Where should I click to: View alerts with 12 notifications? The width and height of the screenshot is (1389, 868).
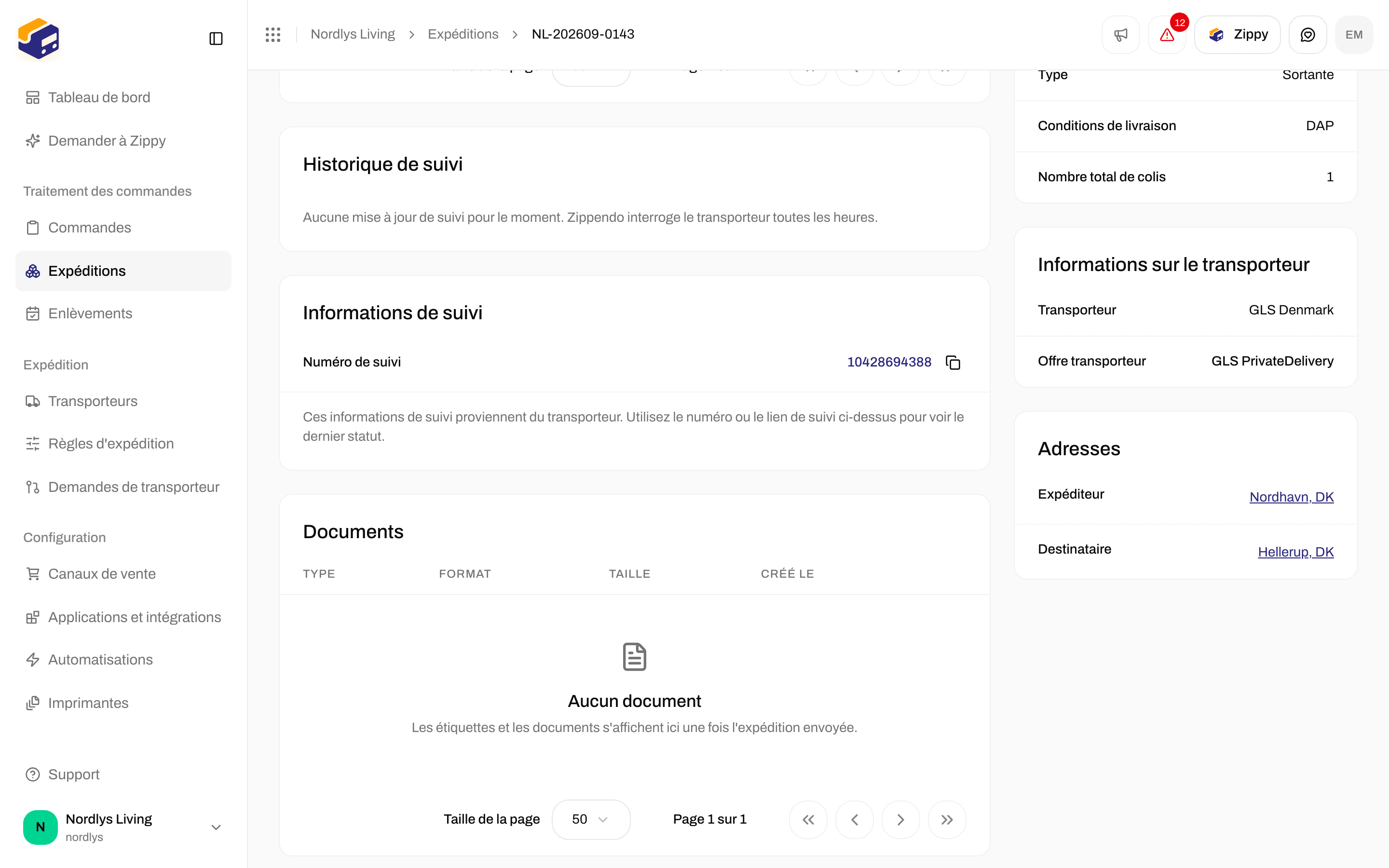pyautogui.click(x=1167, y=34)
